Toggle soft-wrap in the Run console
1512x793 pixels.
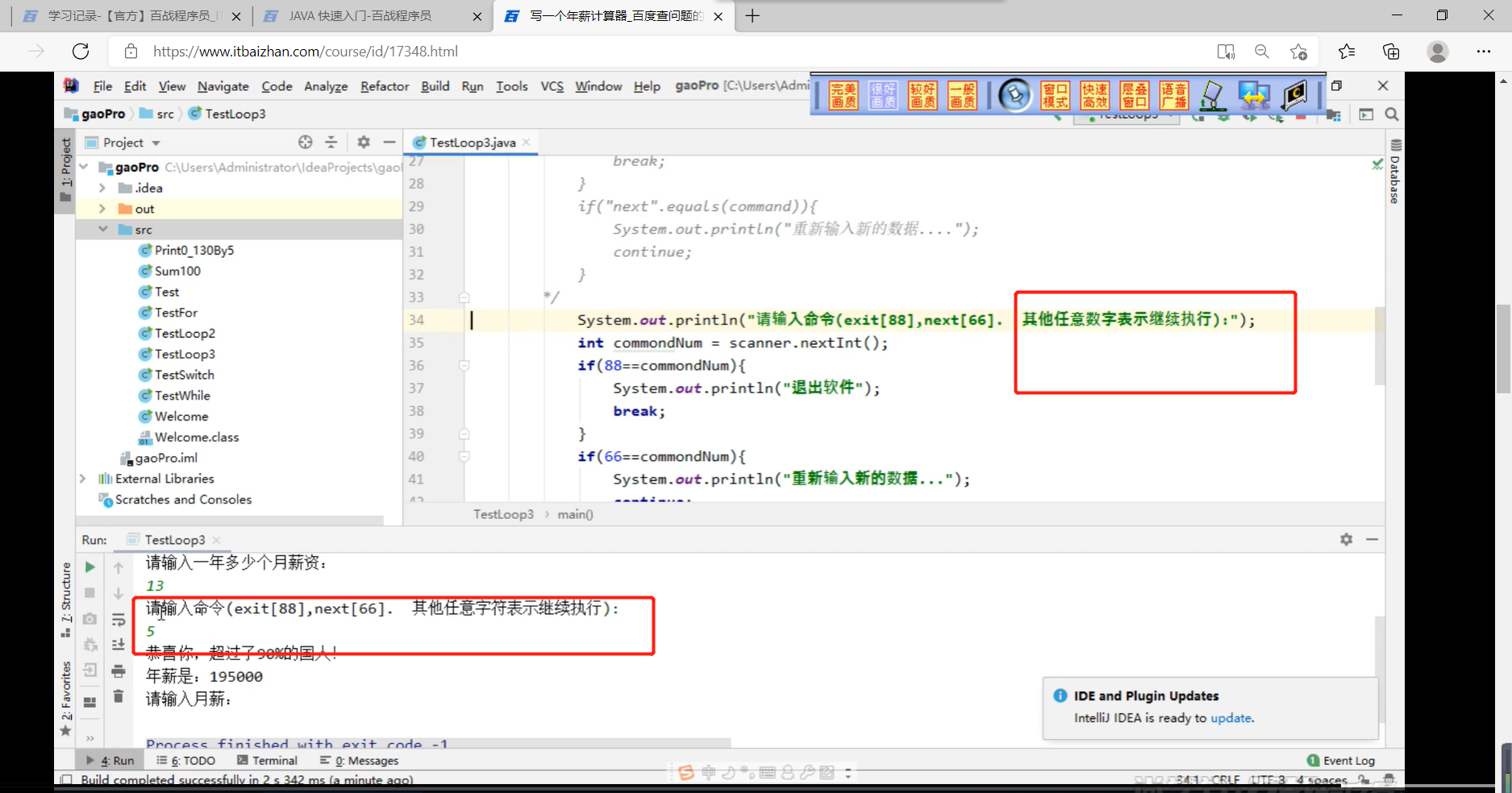click(x=119, y=619)
